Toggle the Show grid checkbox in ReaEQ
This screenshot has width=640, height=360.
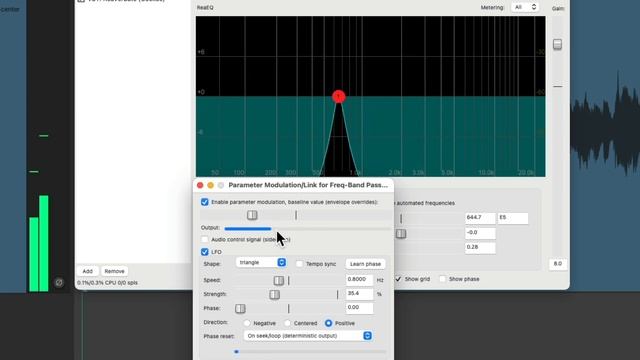click(x=398, y=279)
